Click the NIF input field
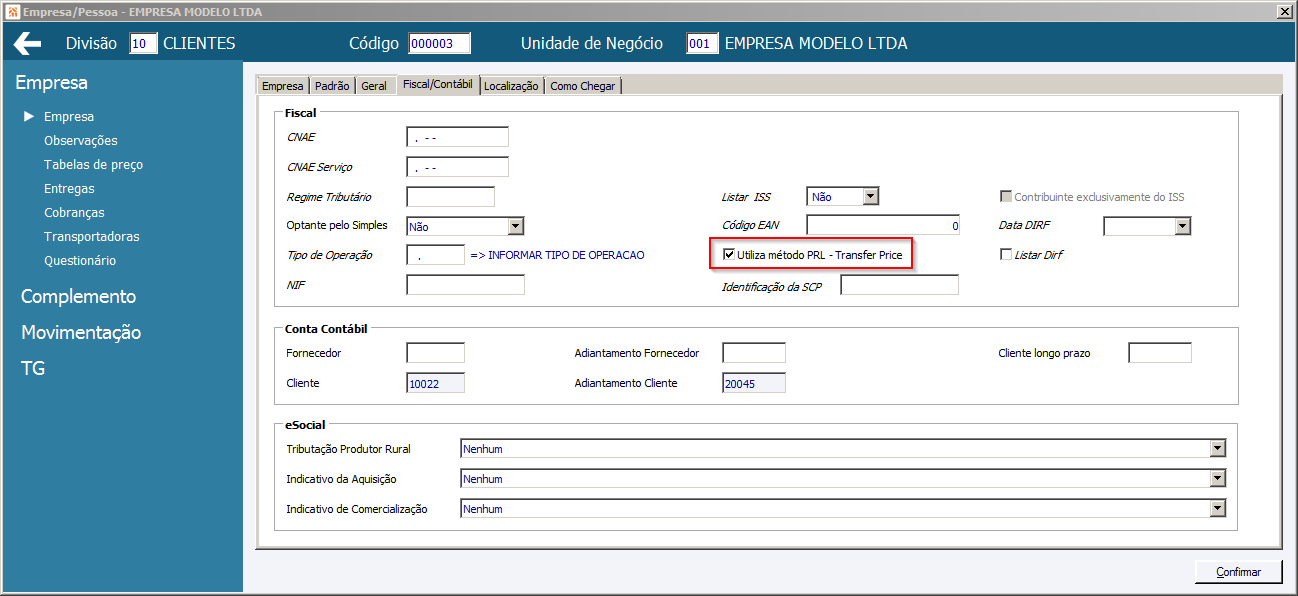1298x596 pixels. [466, 285]
